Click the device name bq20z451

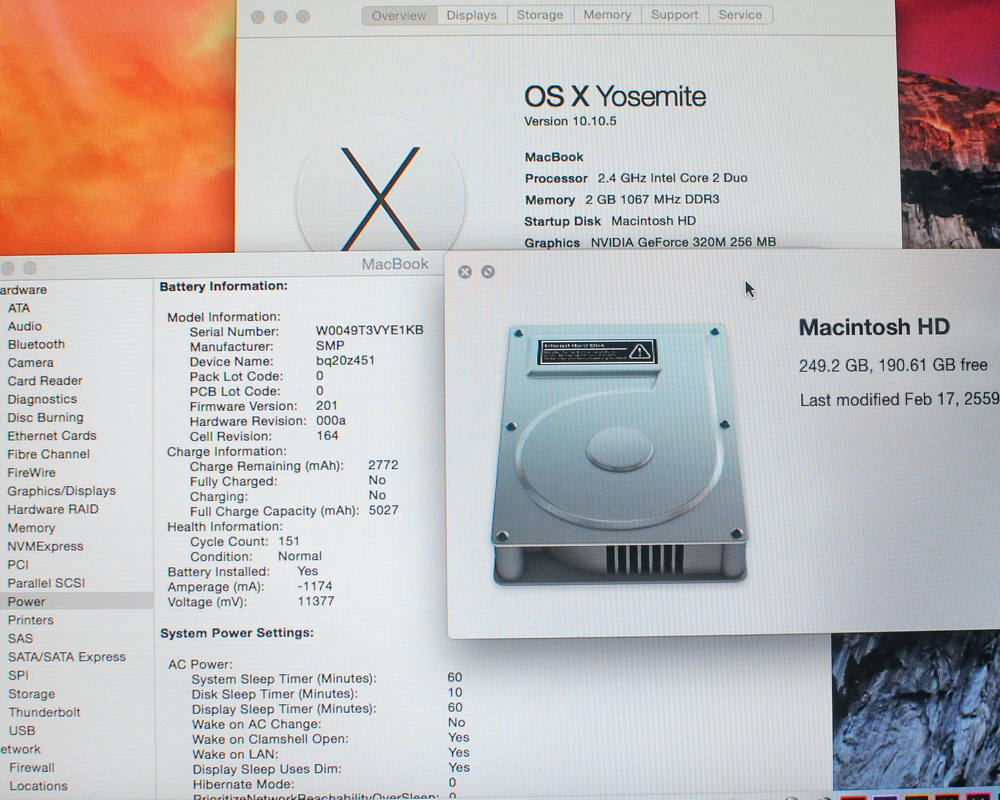[x=345, y=360]
